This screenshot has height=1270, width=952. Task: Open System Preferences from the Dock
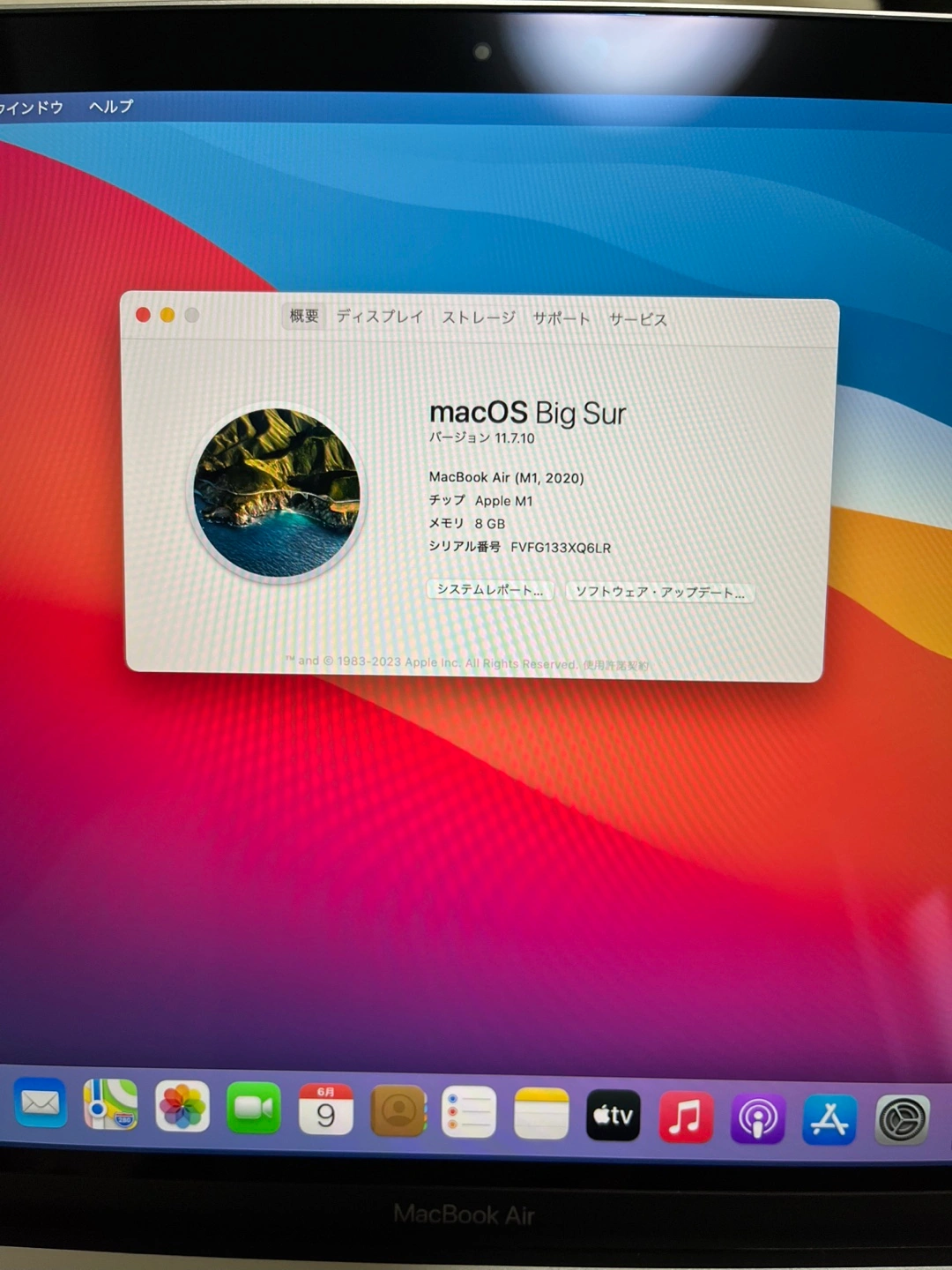(x=902, y=1120)
